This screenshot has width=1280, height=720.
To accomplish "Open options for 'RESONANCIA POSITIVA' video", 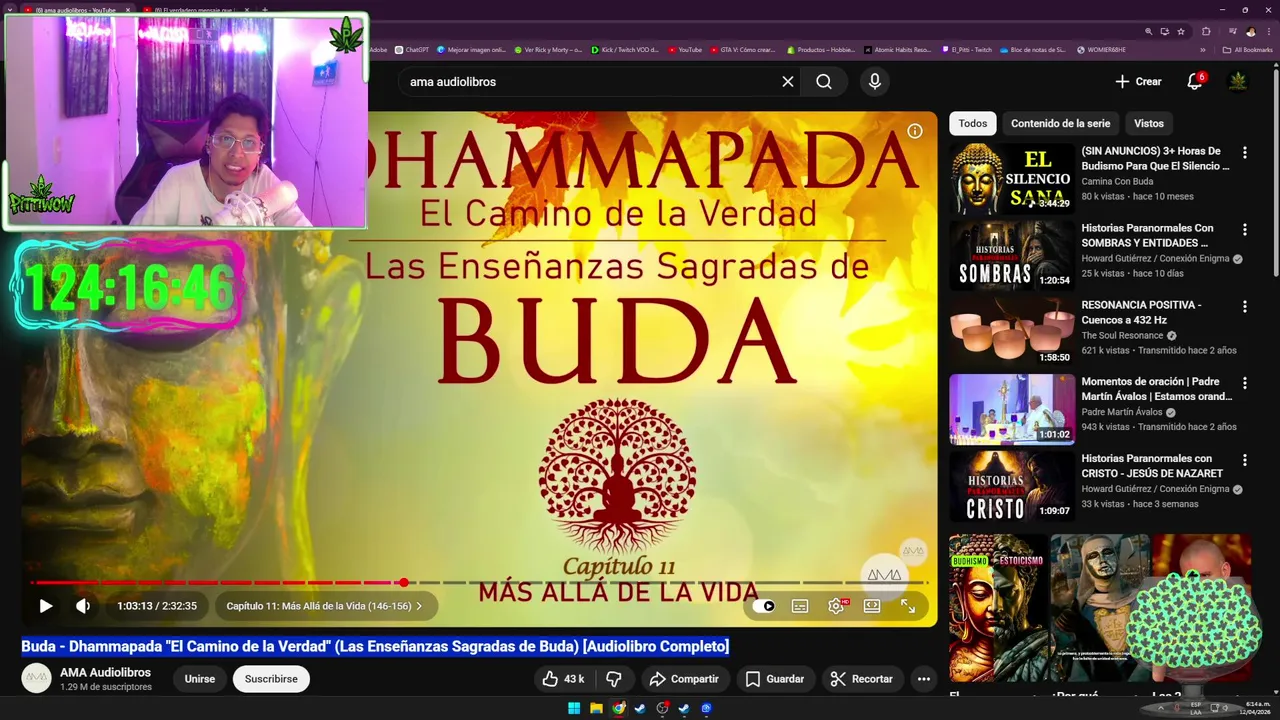I will tap(1245, 307).
